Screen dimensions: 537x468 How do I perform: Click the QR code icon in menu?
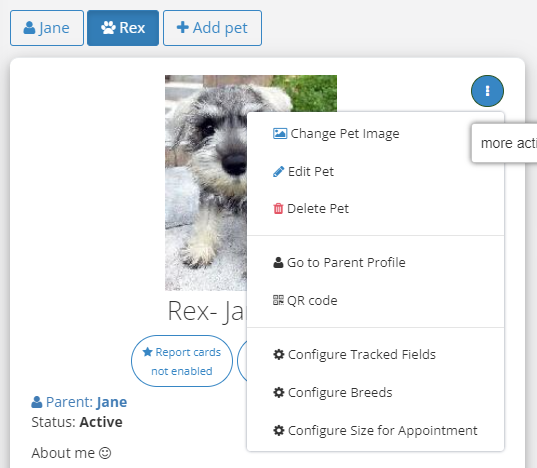(x=278, y=300)
